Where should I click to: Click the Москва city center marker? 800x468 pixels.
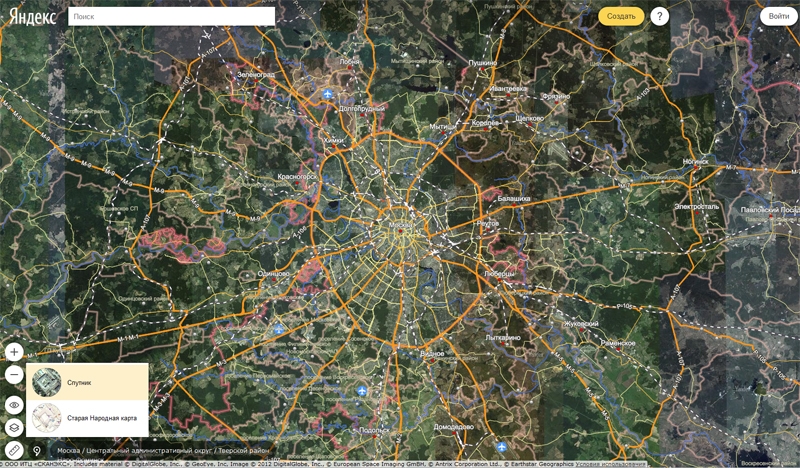401,231
